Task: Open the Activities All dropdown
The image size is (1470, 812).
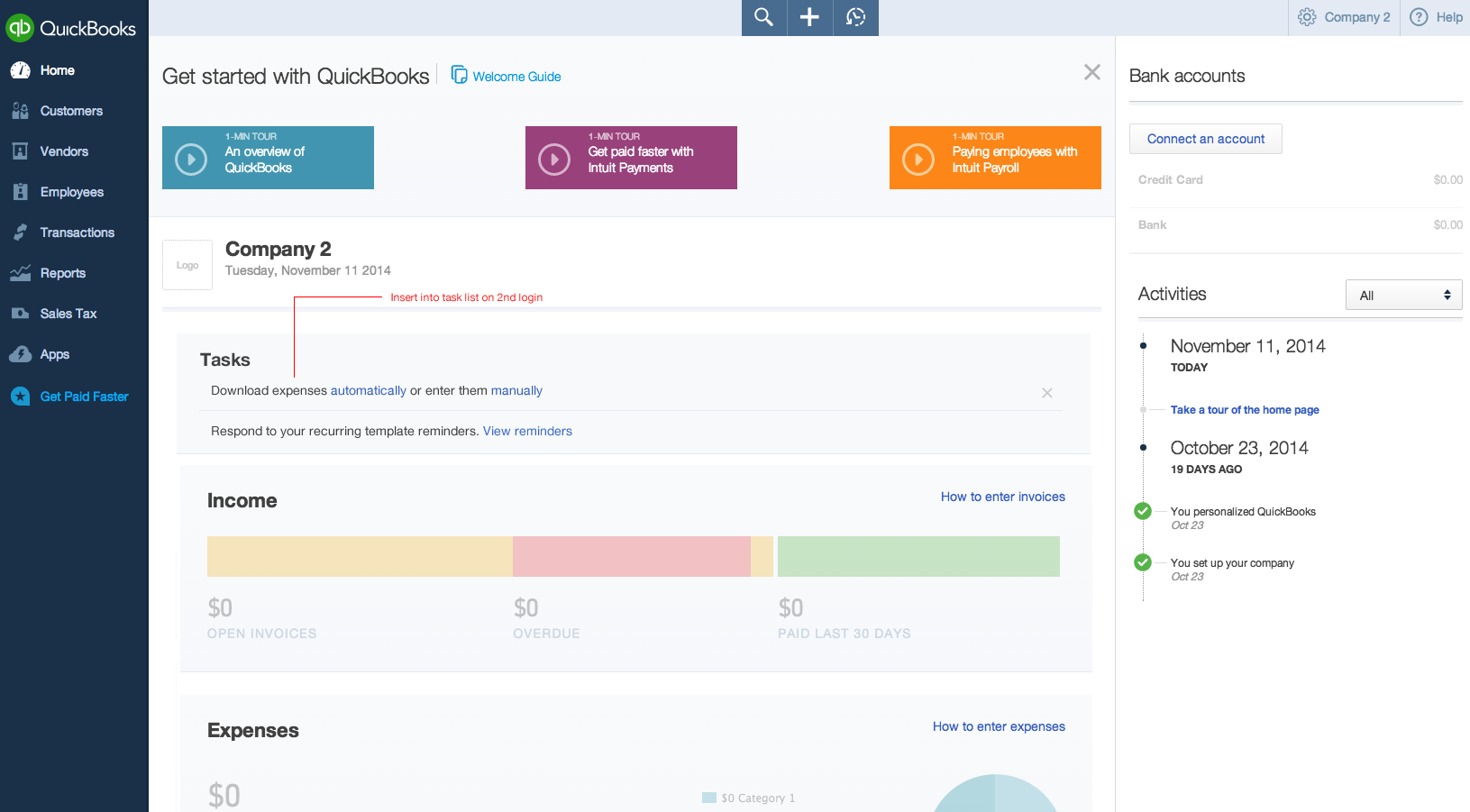Action: point(1403,295)
